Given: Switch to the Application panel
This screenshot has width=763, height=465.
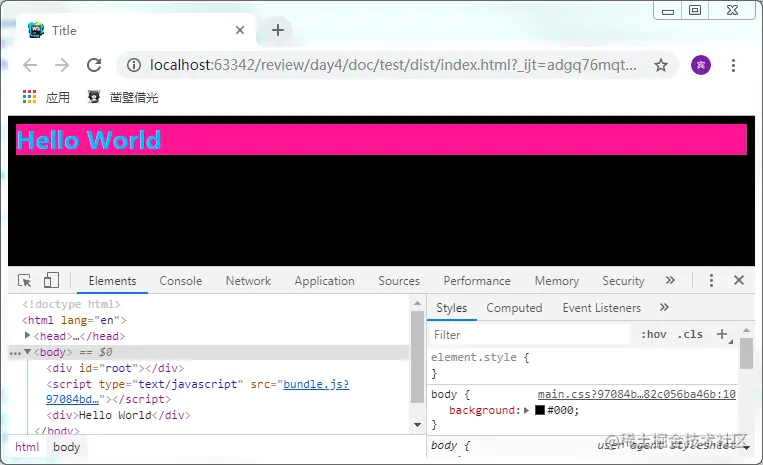Looking at the screenshot, I should 325,281.
